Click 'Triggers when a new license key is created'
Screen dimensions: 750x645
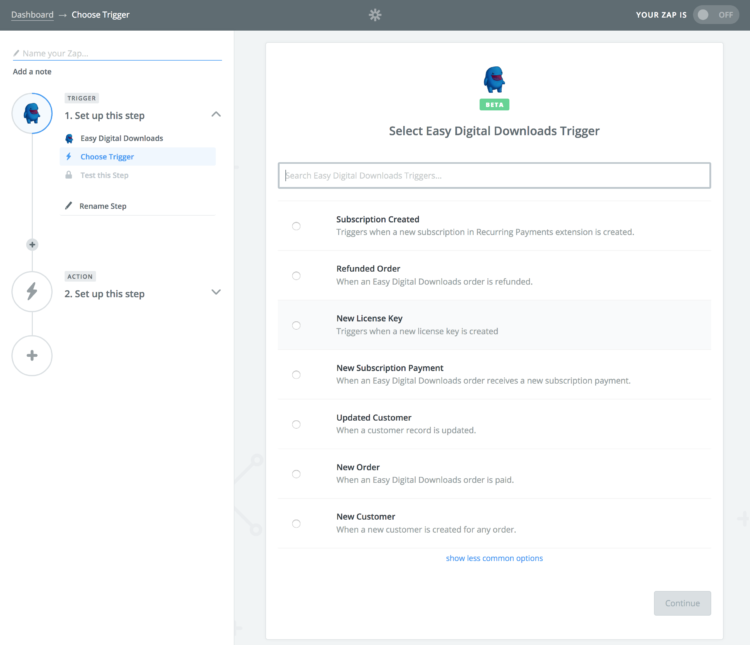pyautogui.click(x=417, y=331)
